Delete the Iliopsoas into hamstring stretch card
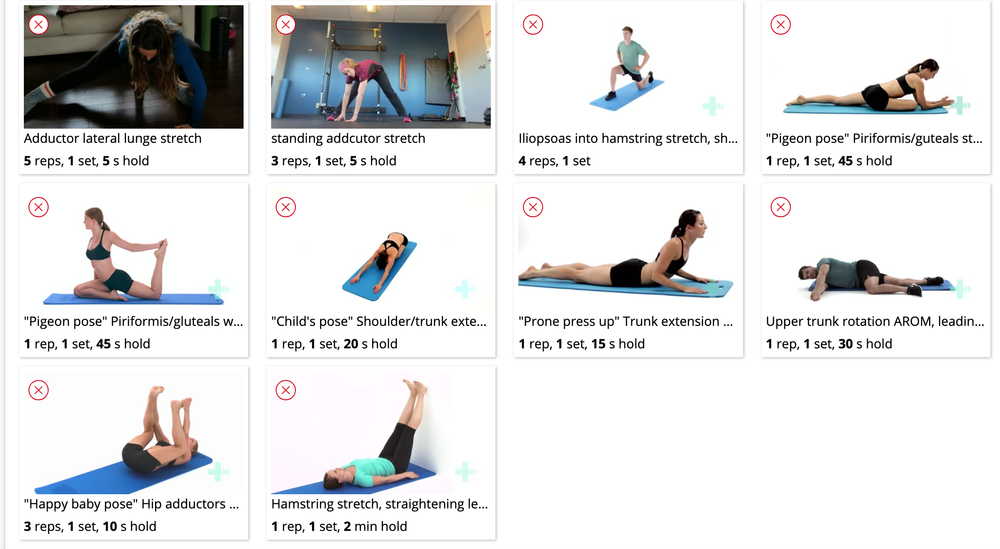The height and width of the screenshot is (549, 1000). 533,25
